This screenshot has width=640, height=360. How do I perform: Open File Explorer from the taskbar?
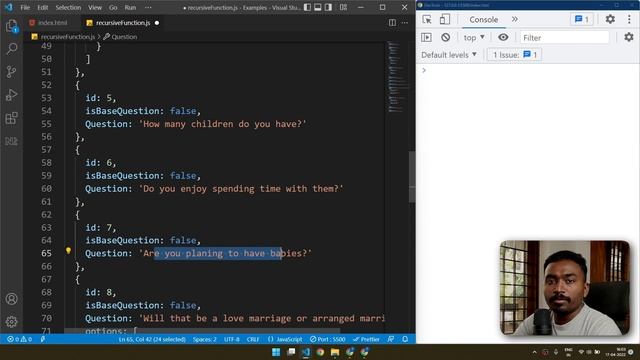335,352
